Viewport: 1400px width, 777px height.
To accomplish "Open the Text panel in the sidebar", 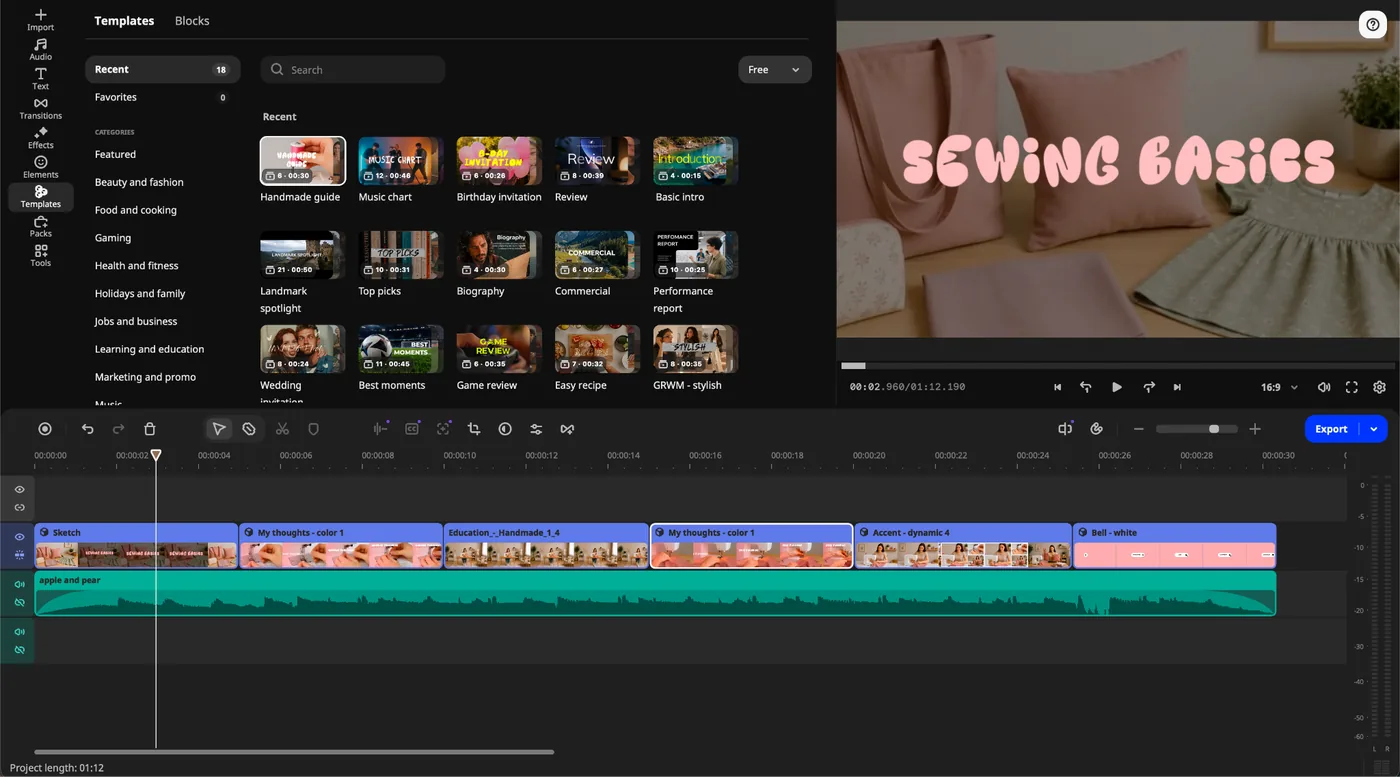I will coord(40,79).
